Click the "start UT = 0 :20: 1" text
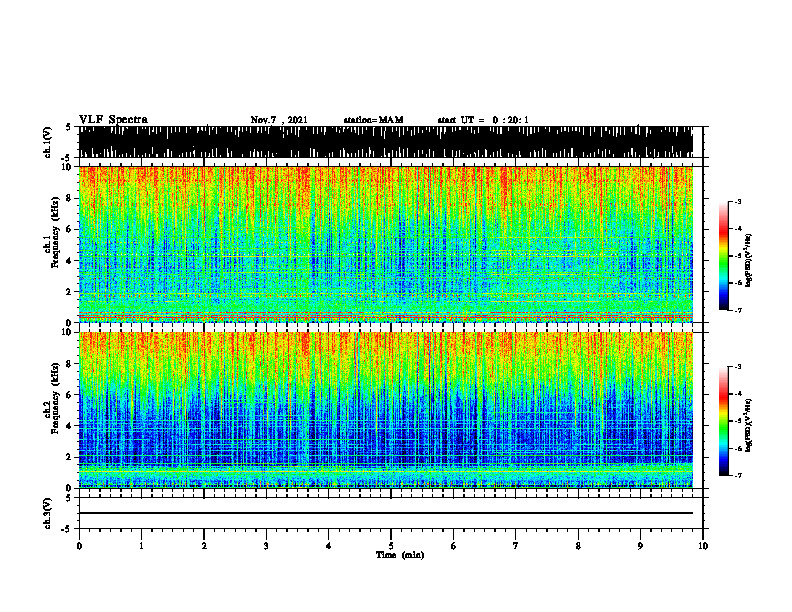The height and width of the screenshot is (612, 792). click(x=483, y=120)
